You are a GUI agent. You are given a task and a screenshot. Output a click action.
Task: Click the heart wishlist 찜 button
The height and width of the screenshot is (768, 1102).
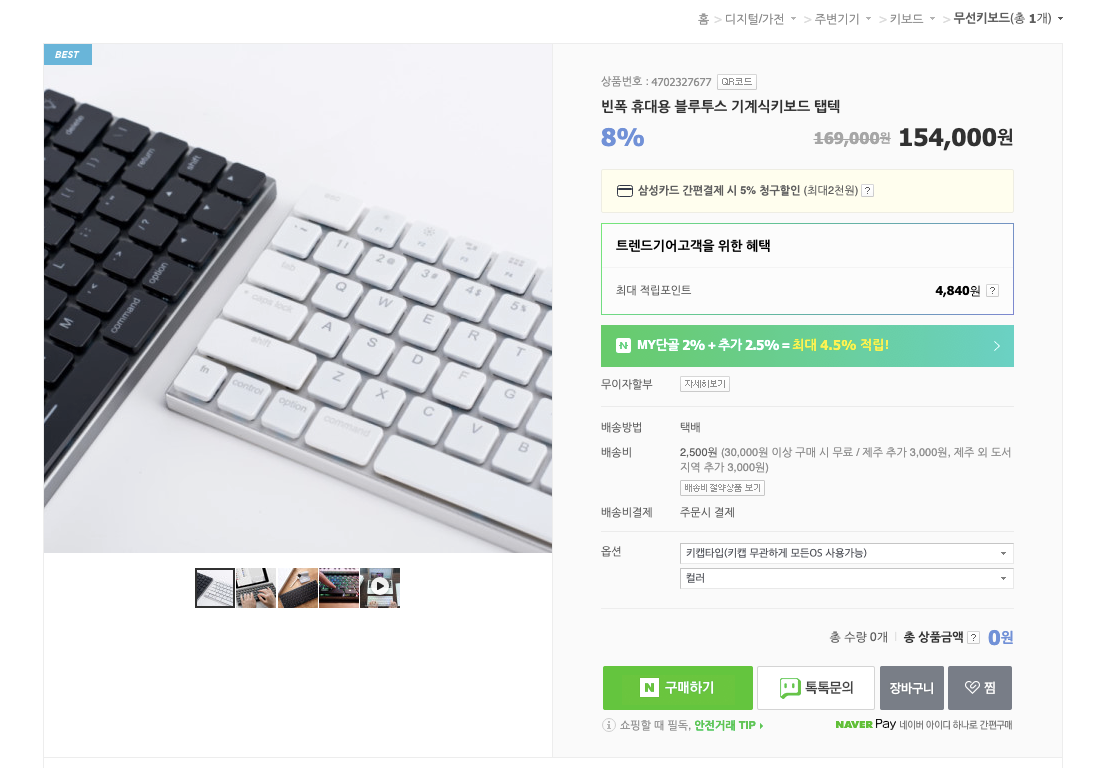(x=980, y=688)
